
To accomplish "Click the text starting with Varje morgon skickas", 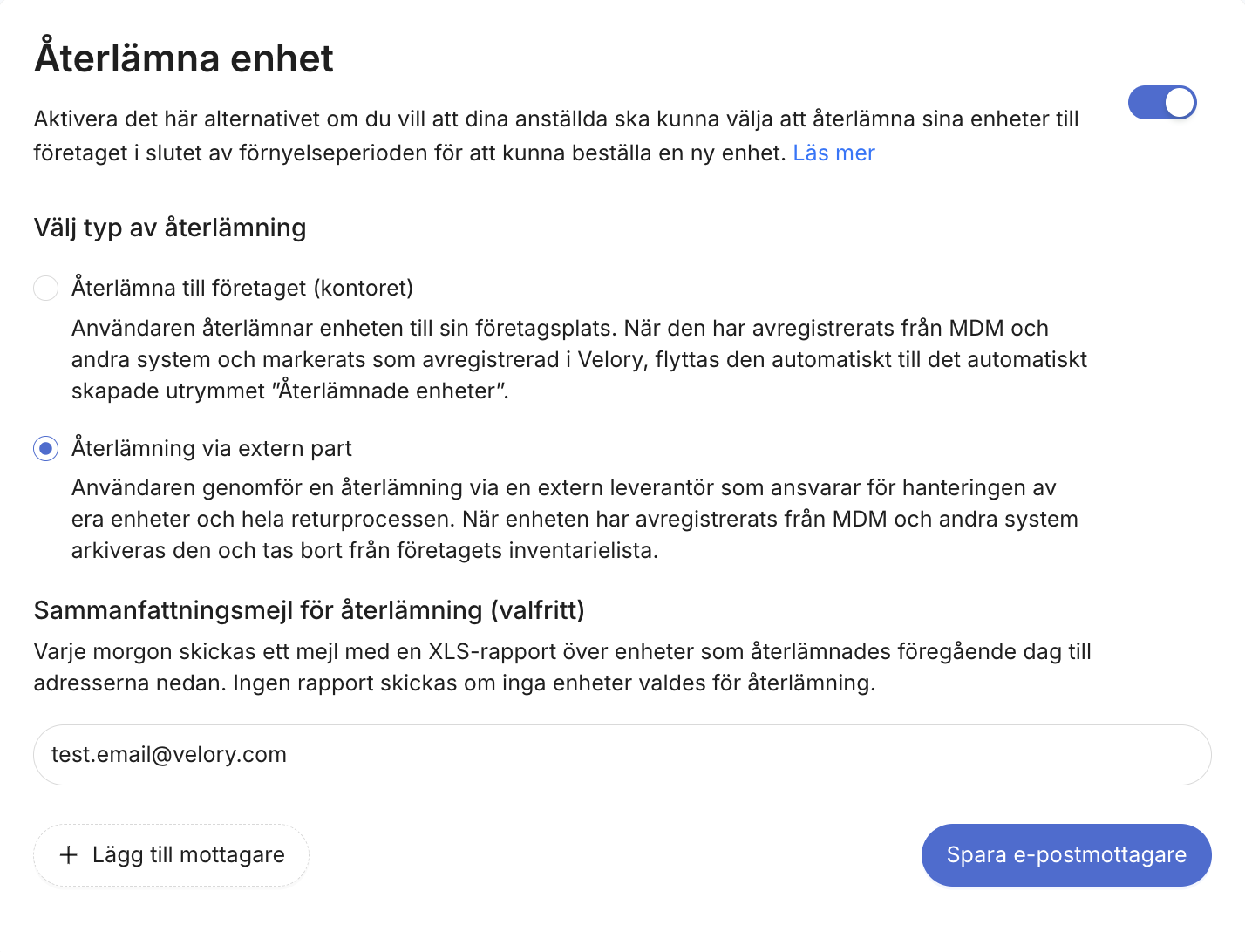I will coord(562,667).
